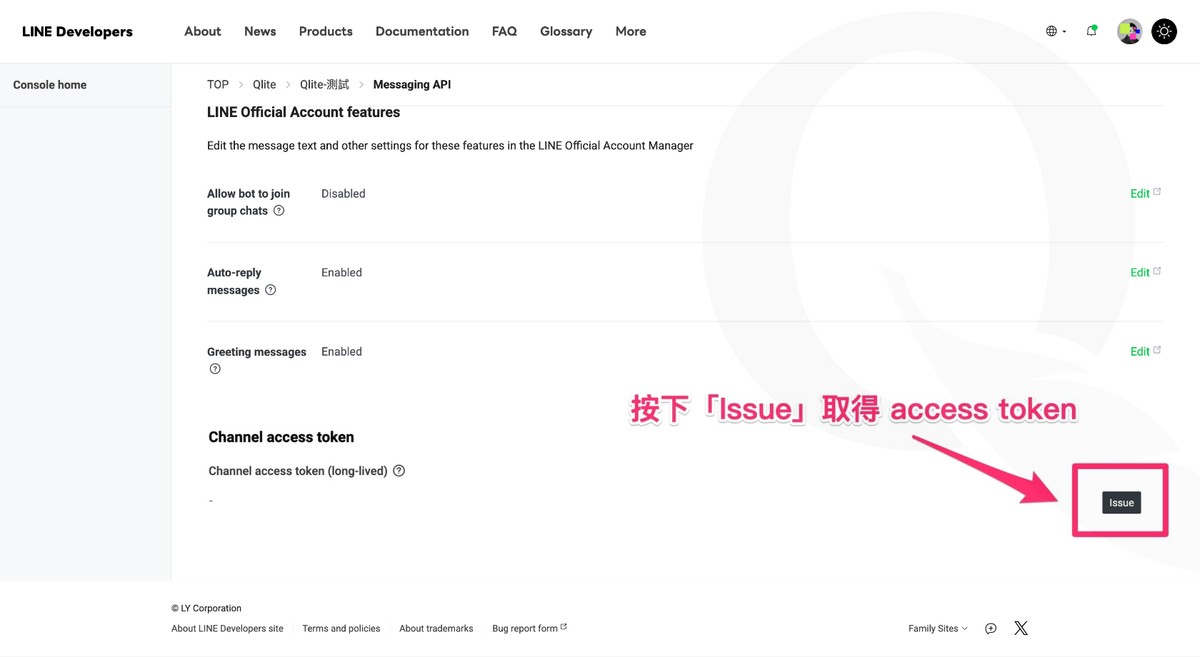
Task: Show help for Channel access token (long-lived)
Action: tap(399, 471)
